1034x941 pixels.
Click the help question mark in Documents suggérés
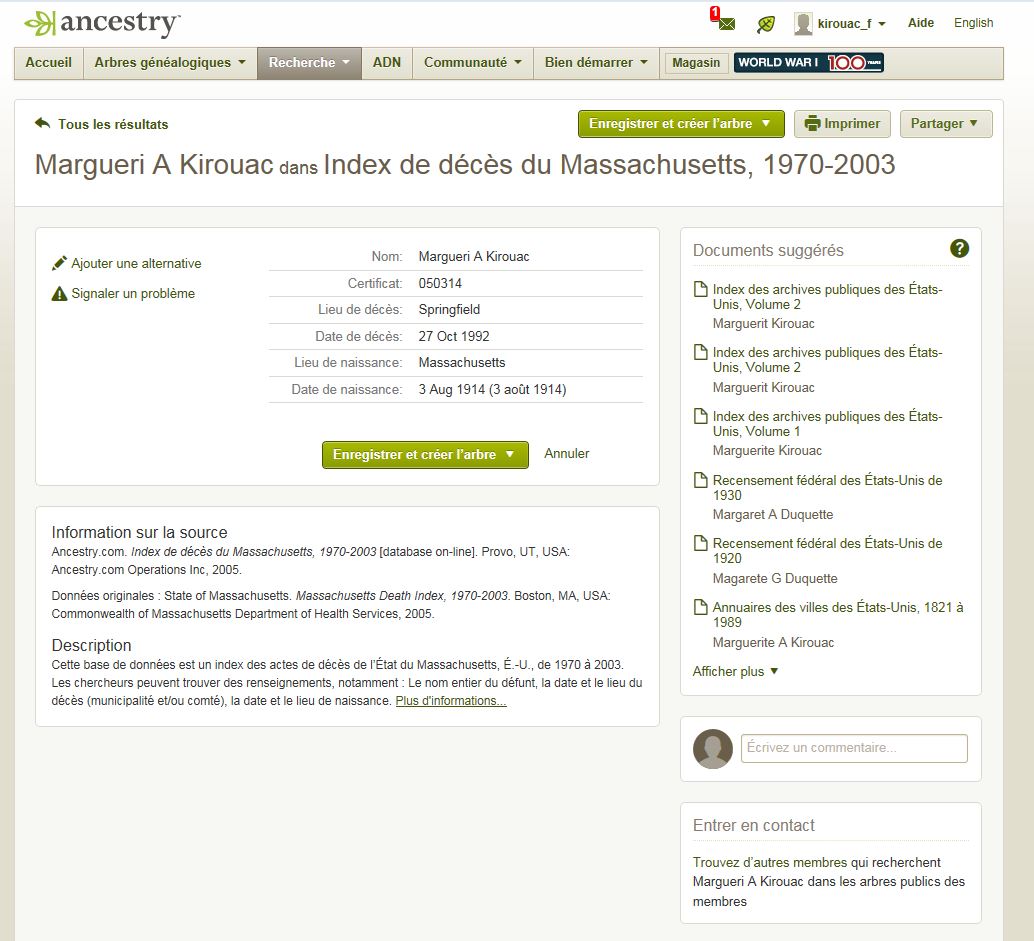click(x=959, y=249)
